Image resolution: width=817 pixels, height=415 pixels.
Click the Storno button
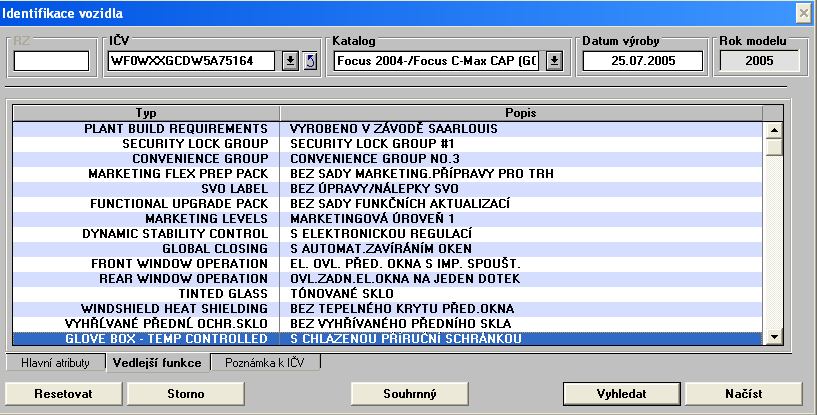tap(179, 393)
